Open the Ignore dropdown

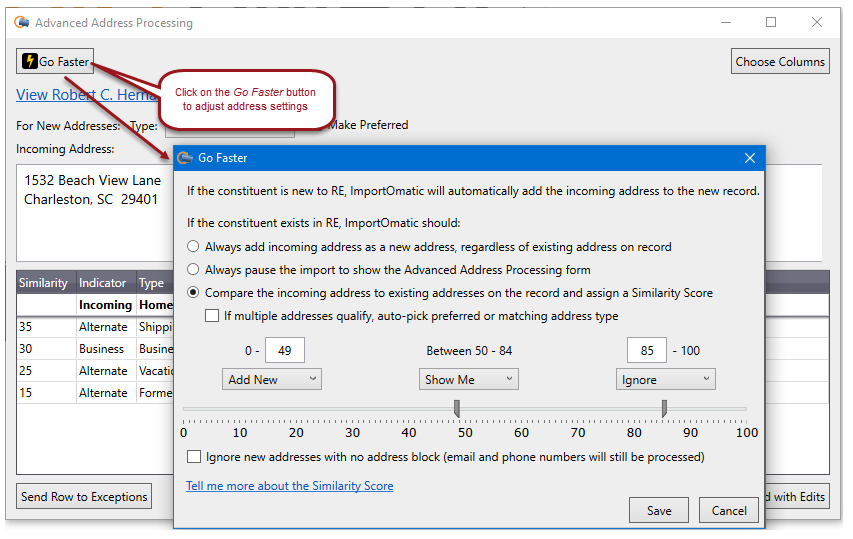coord(665,379)
